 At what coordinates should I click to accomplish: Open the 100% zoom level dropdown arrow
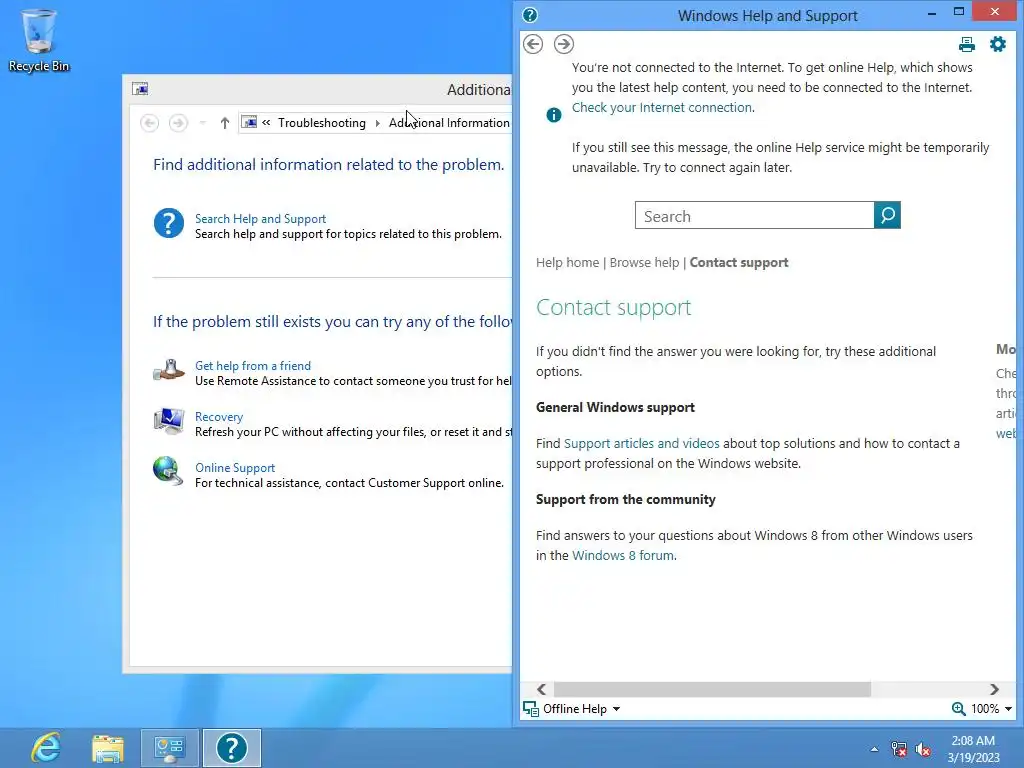pos(1008,709)
